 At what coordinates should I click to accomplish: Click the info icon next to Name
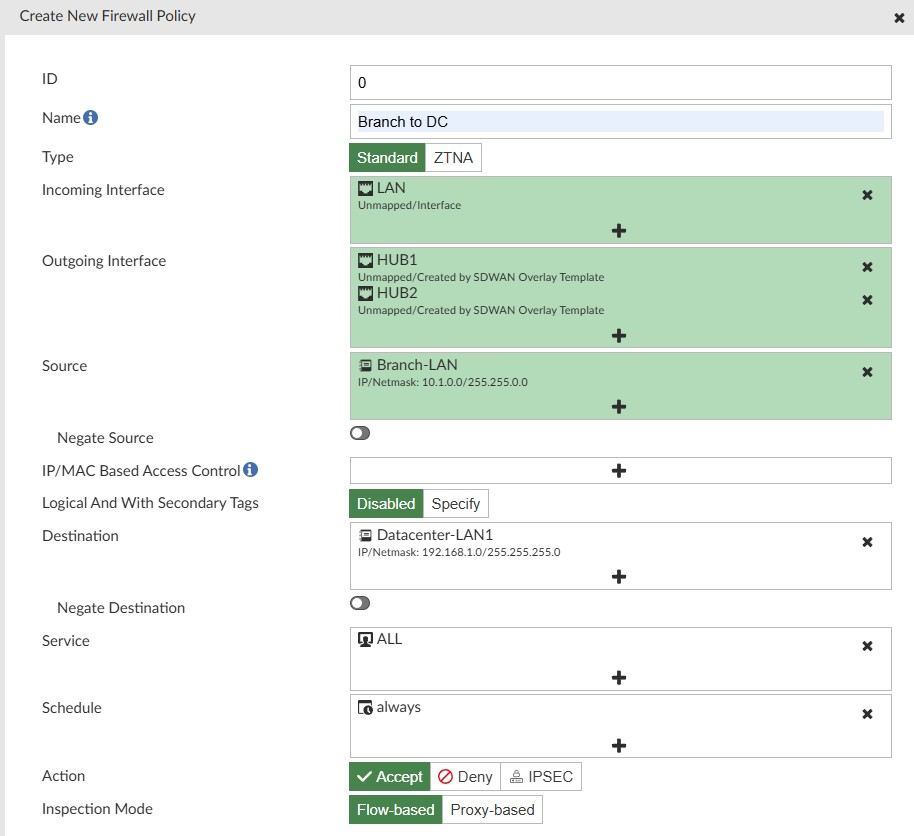[91, 118]
